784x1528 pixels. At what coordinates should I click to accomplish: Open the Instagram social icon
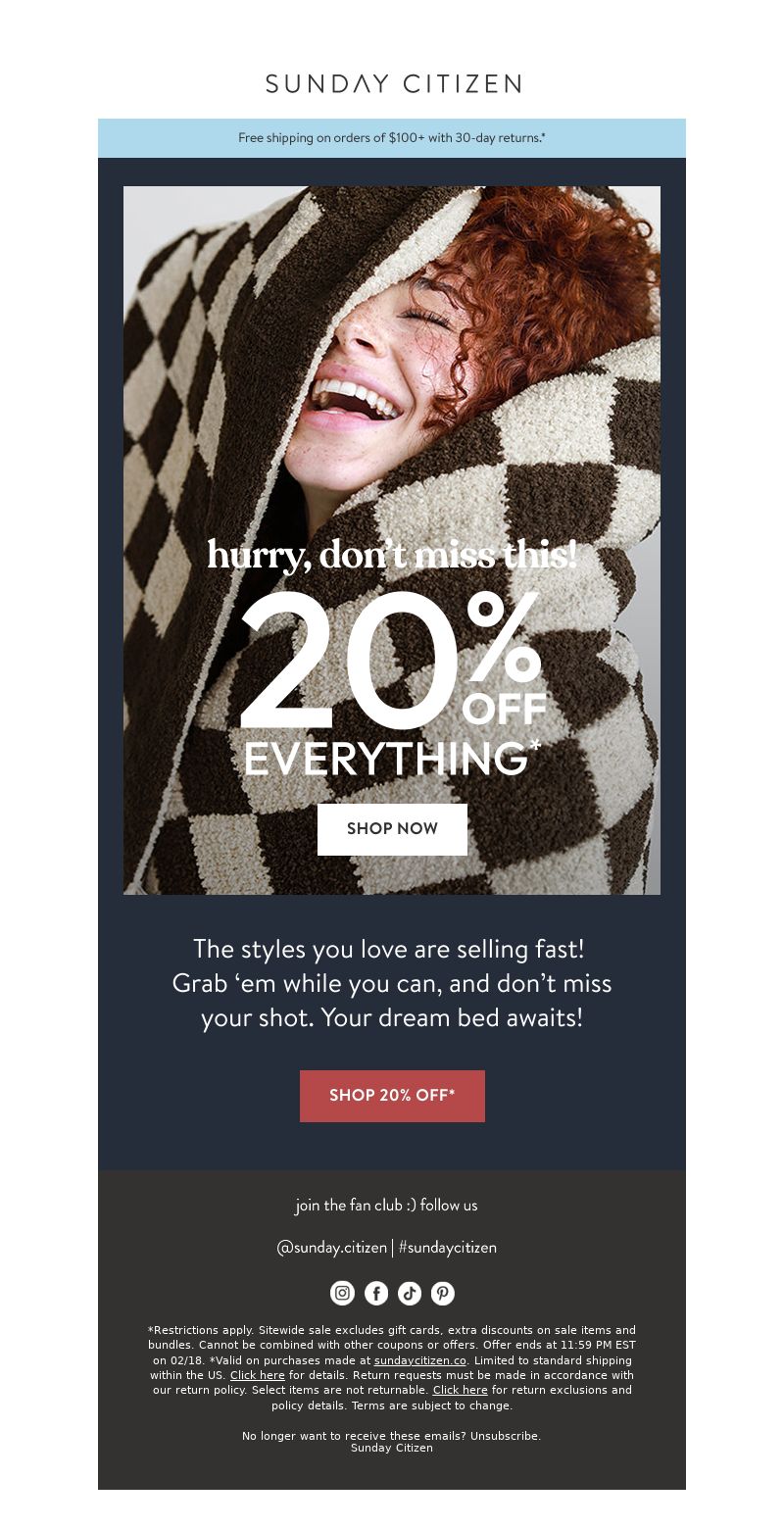342,1293
